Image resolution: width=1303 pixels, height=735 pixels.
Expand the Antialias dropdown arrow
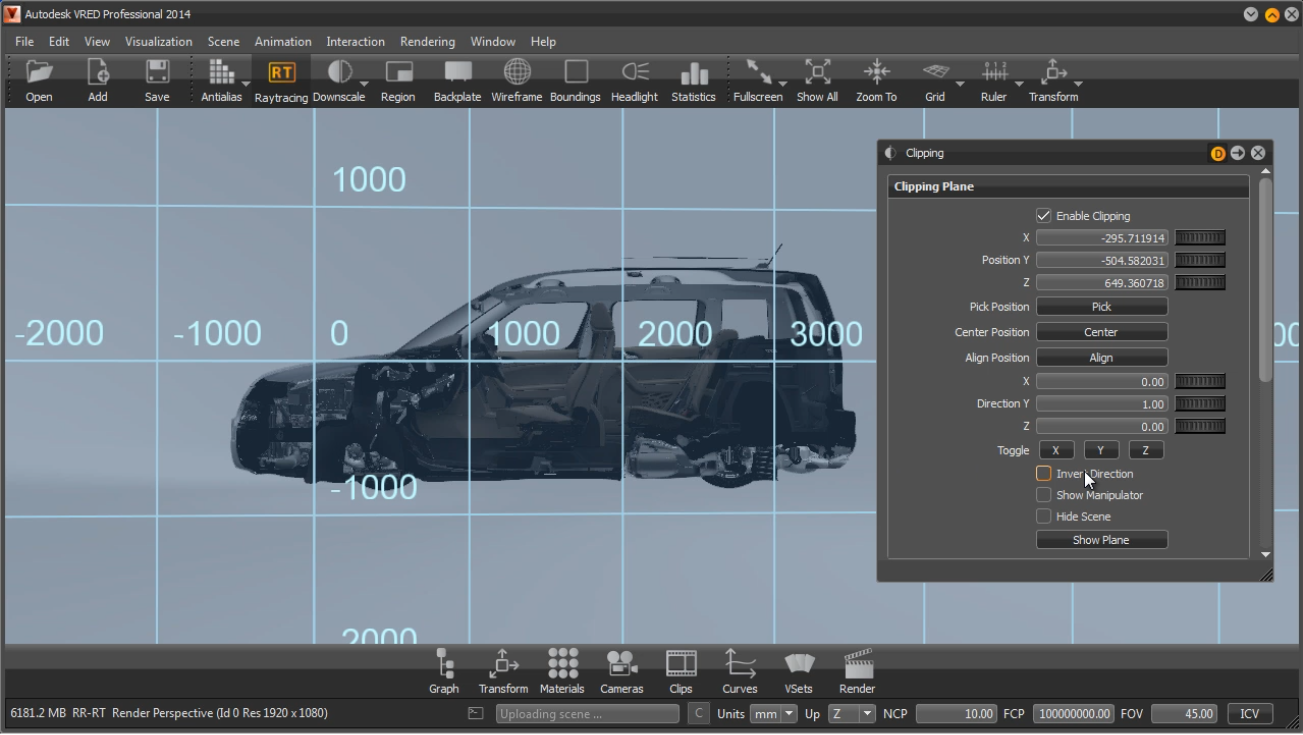[x=246, y=84]
